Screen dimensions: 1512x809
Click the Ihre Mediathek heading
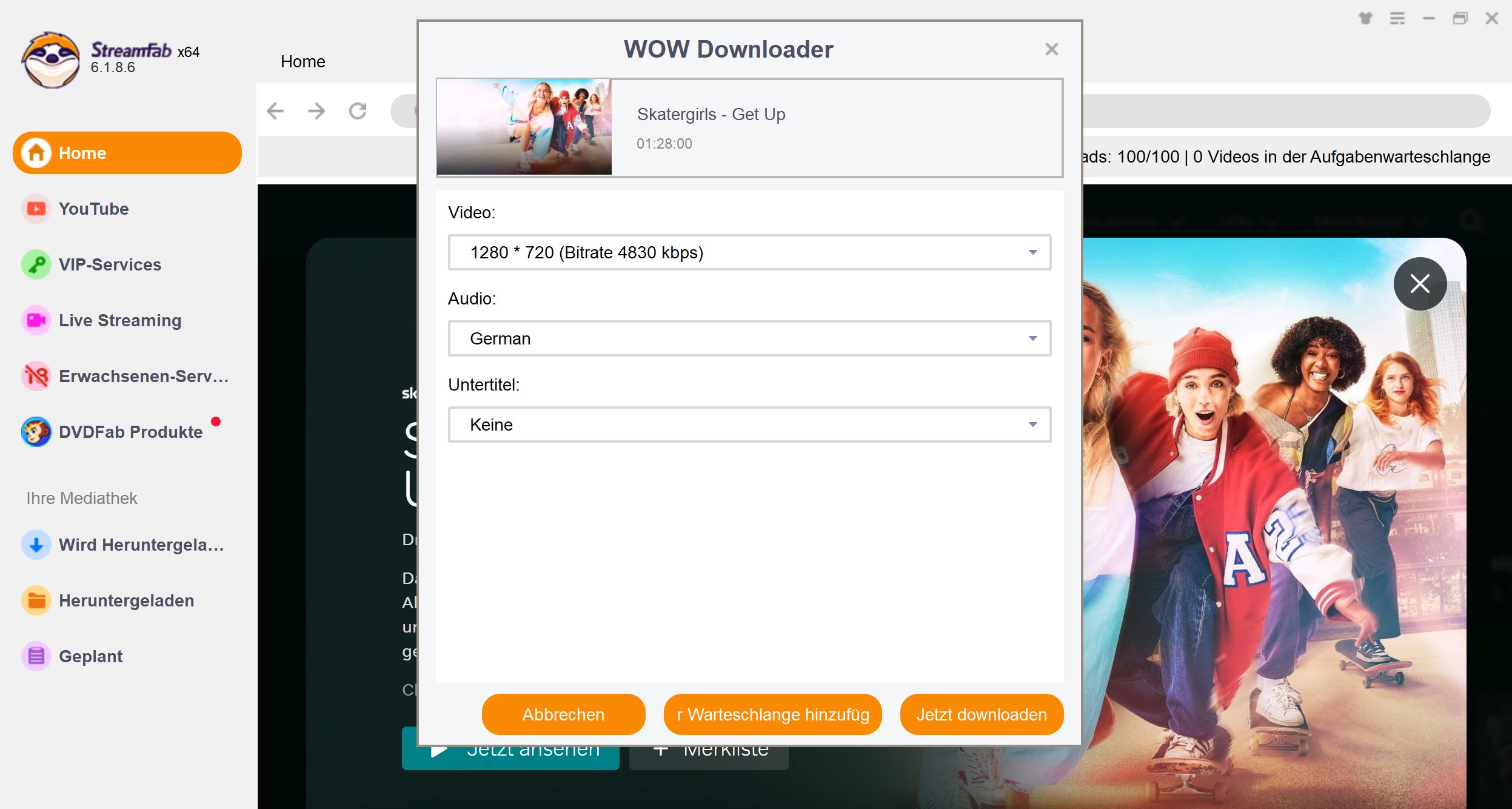(82, 498)
